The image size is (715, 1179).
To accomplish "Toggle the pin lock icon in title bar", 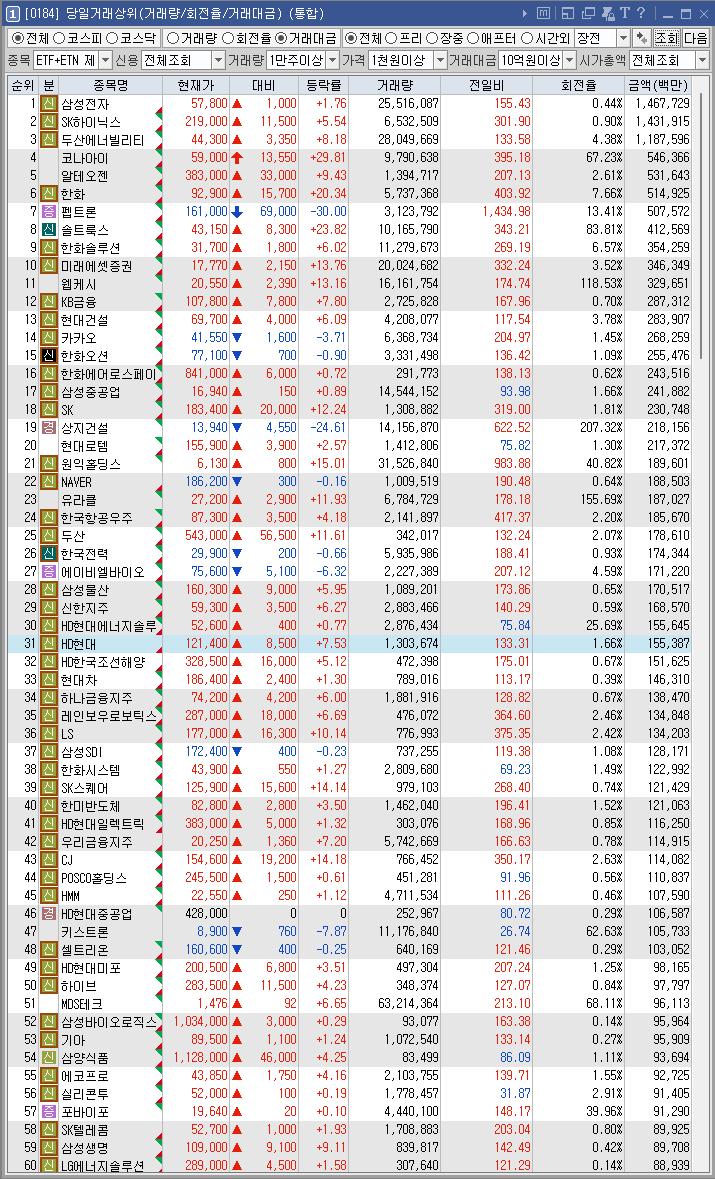I will 607,13.
